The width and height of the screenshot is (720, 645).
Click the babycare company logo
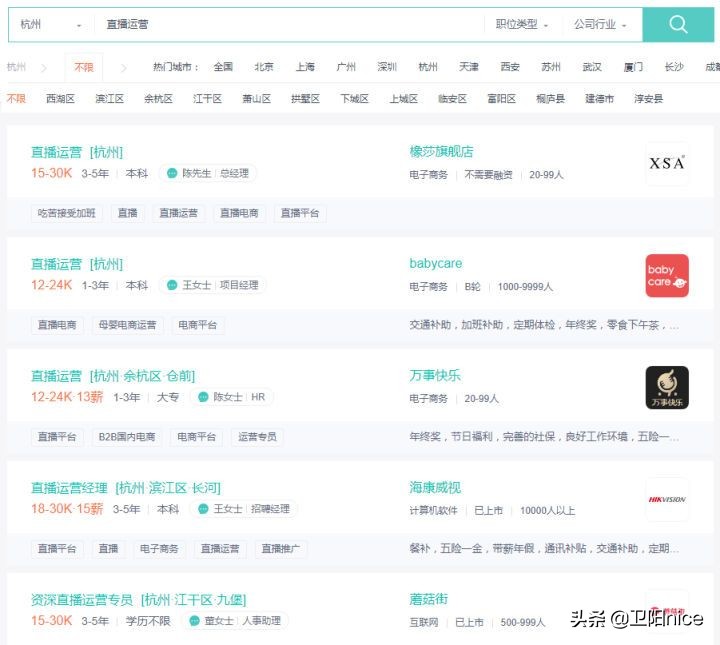(x=666, y=275)
